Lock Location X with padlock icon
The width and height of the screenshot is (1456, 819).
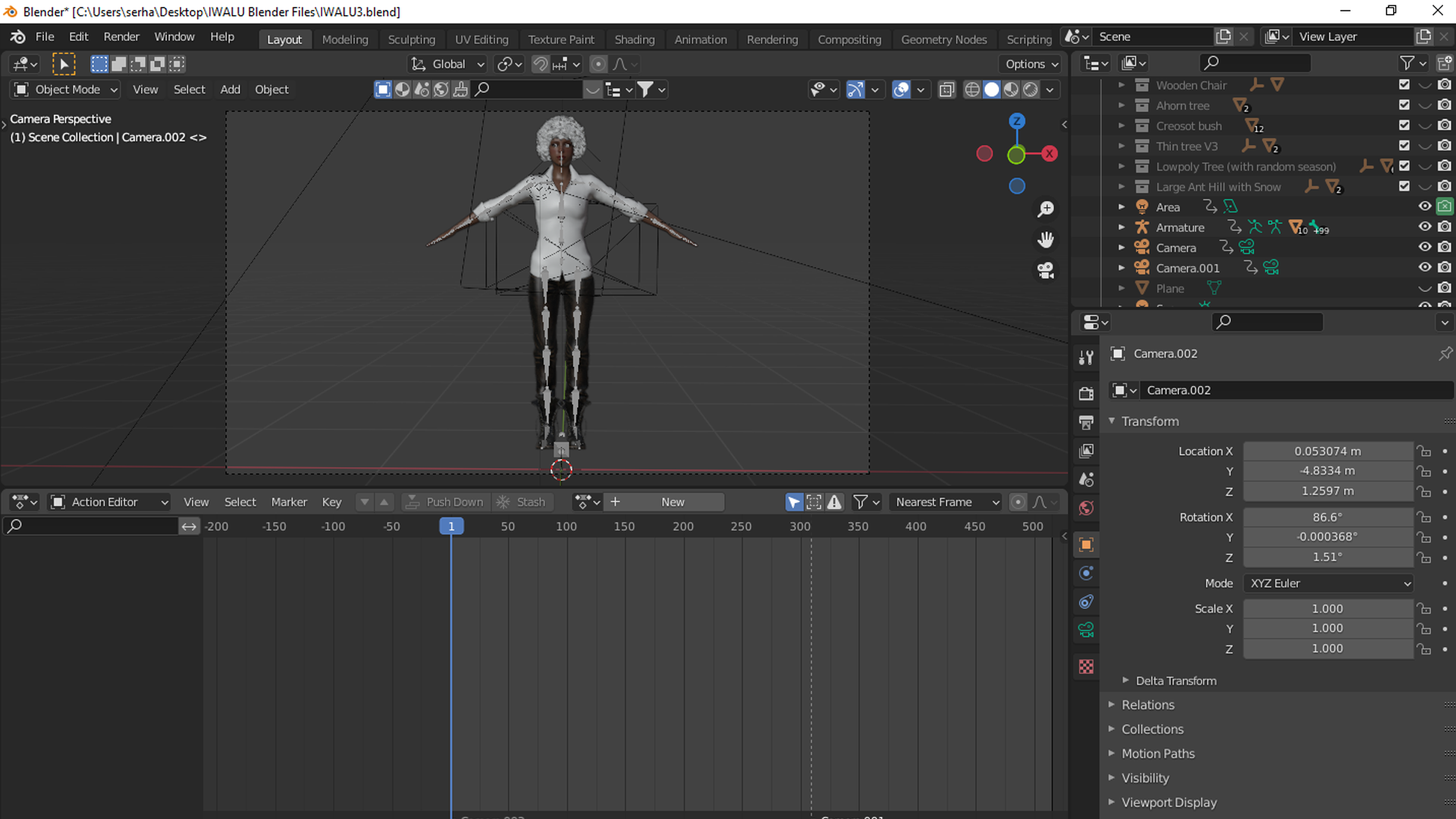pyautogui.click(x=1424, y=451)
